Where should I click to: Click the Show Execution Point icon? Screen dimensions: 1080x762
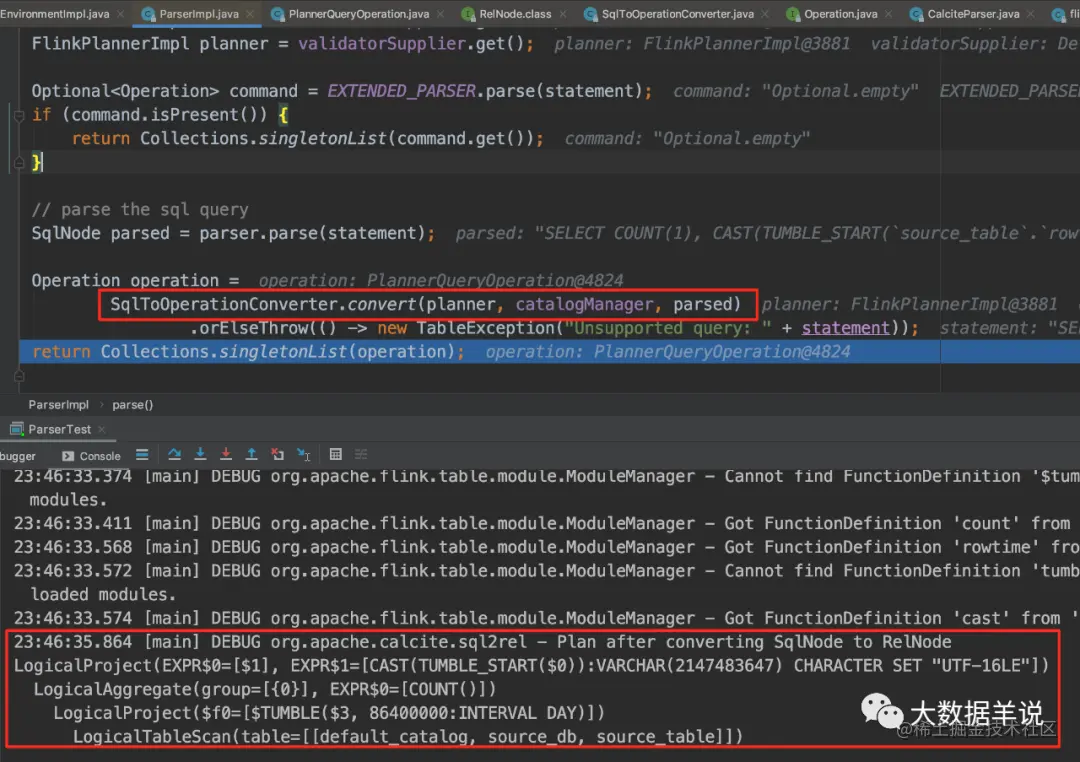142,454
